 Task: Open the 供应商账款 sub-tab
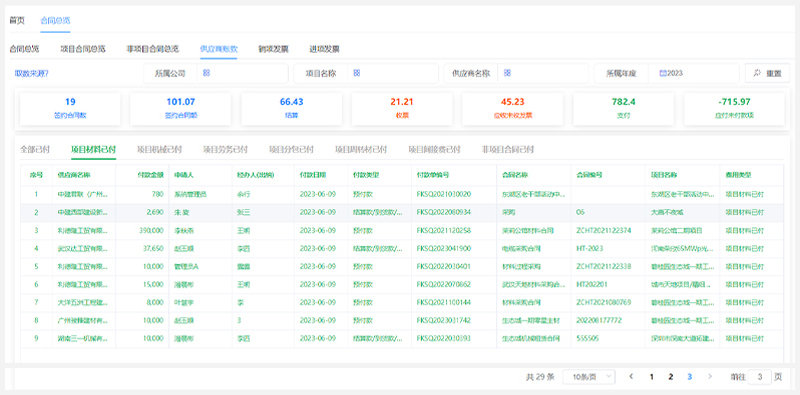point(218,49)
